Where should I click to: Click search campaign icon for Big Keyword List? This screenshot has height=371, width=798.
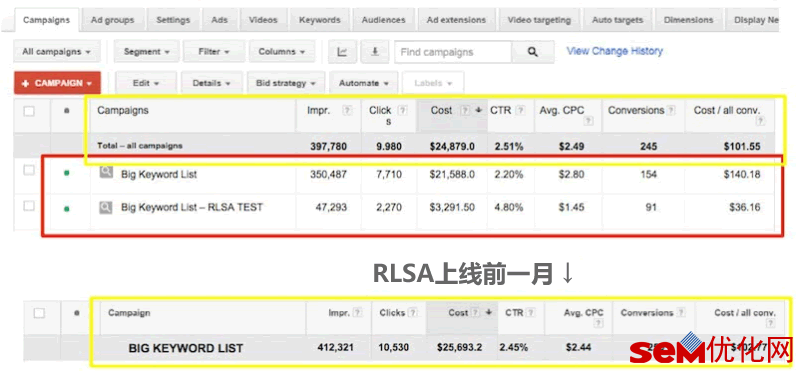[106, 173]
